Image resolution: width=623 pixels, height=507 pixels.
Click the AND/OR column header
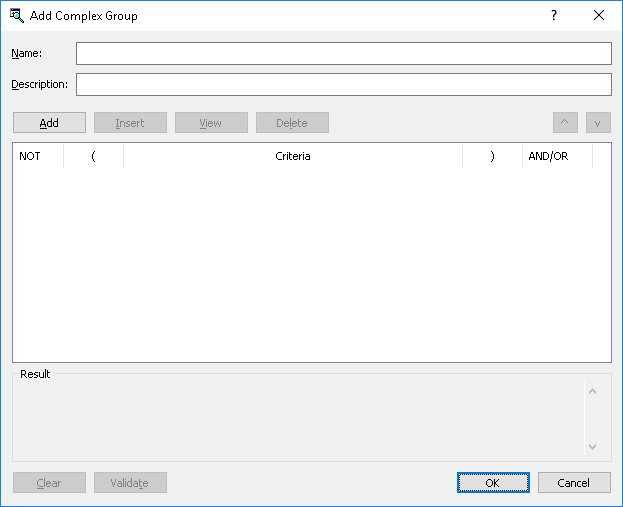coord(557,157)
